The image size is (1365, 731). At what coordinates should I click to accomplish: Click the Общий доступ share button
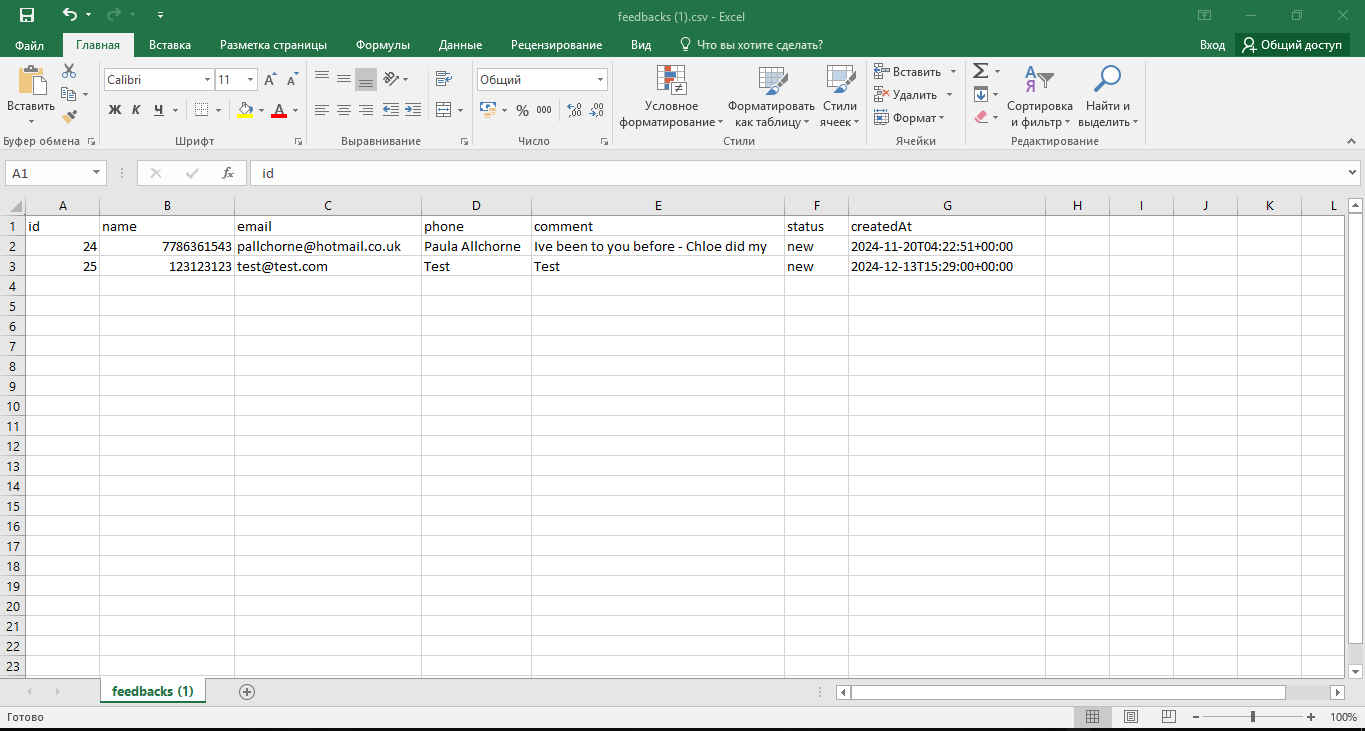(x=1292, y=45)
